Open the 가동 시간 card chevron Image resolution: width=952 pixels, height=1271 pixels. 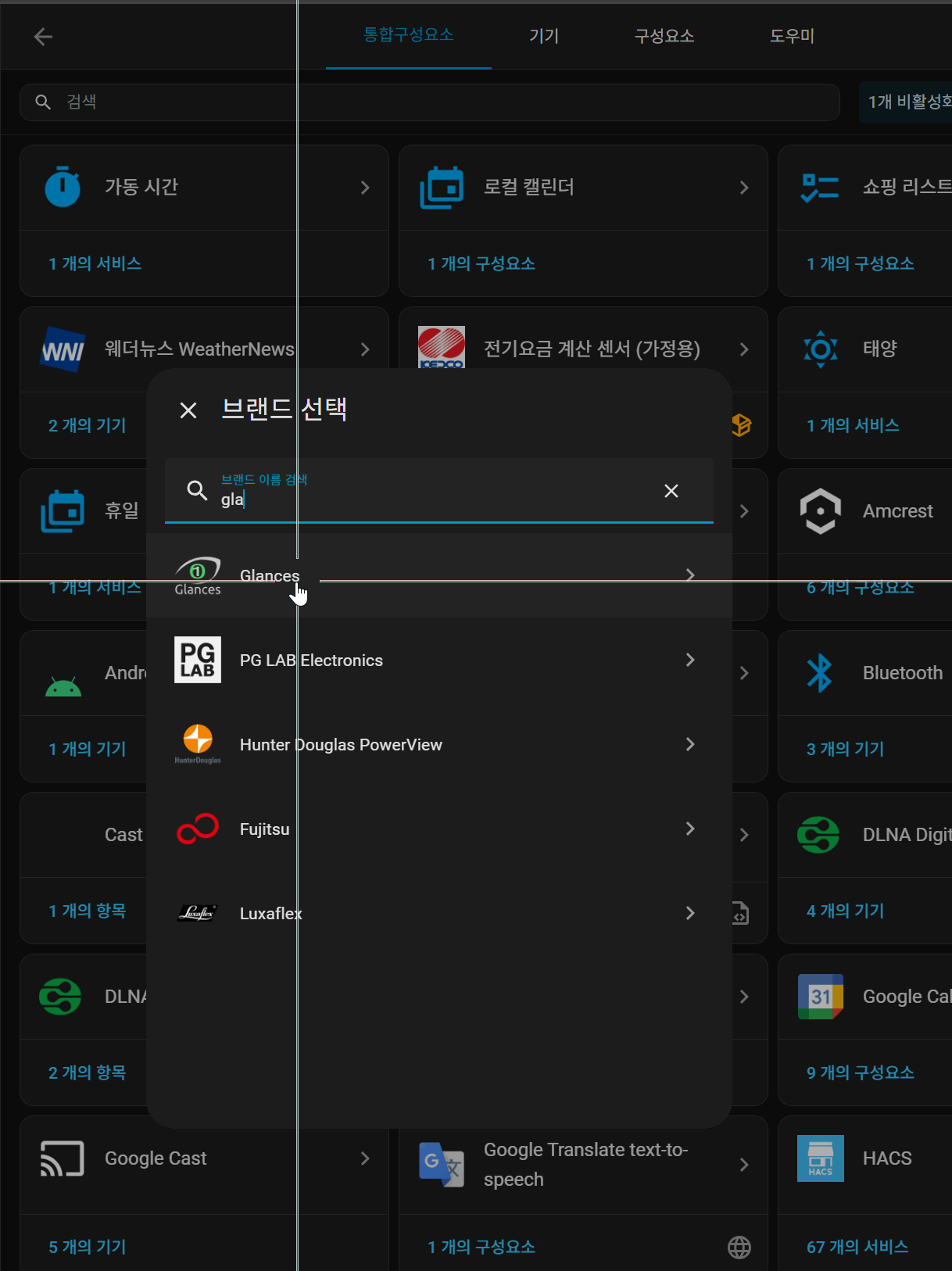pyautogui.click(x=365, y=188)
